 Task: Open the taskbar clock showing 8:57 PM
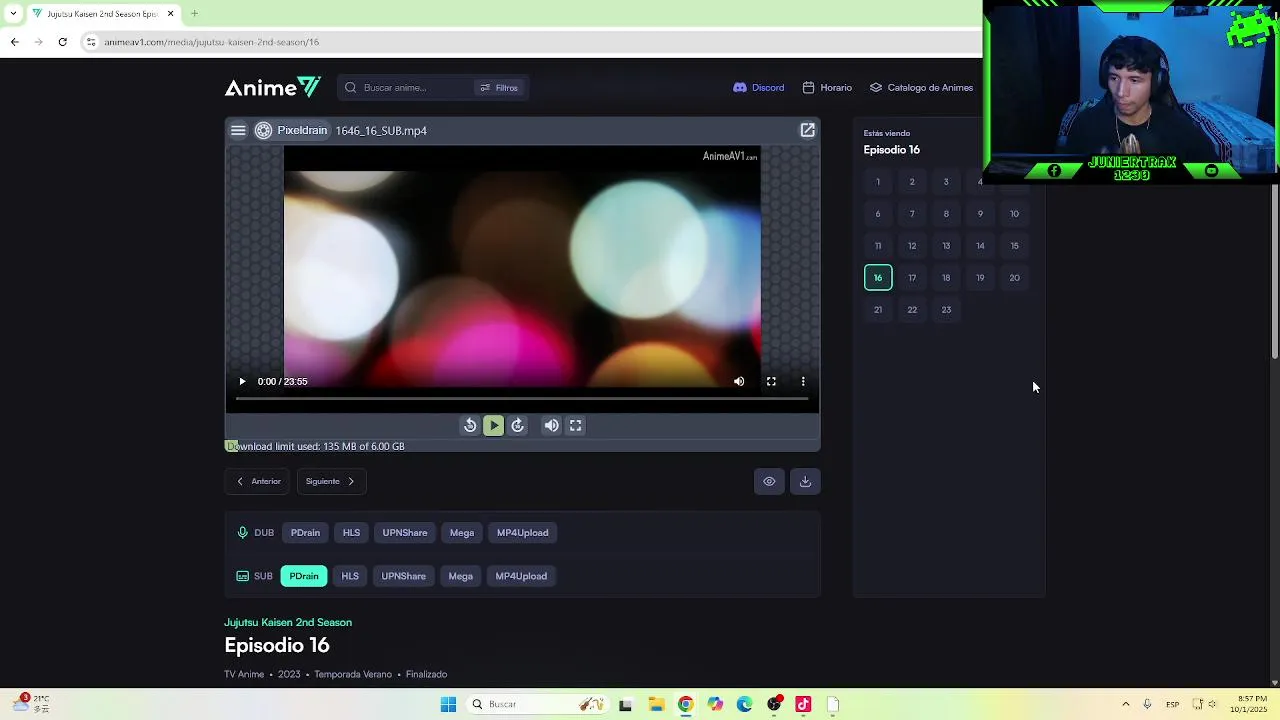(1252, 704)
